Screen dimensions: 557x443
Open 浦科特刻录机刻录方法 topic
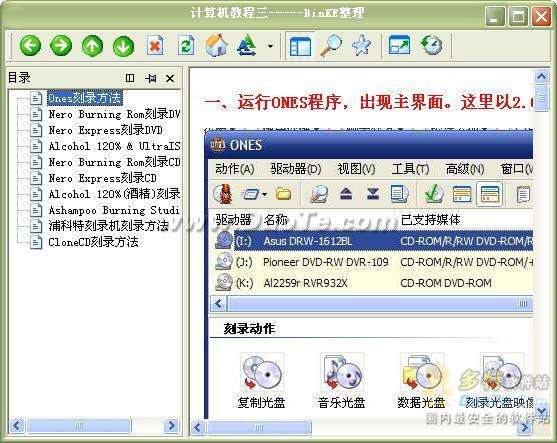click(108, 226)
